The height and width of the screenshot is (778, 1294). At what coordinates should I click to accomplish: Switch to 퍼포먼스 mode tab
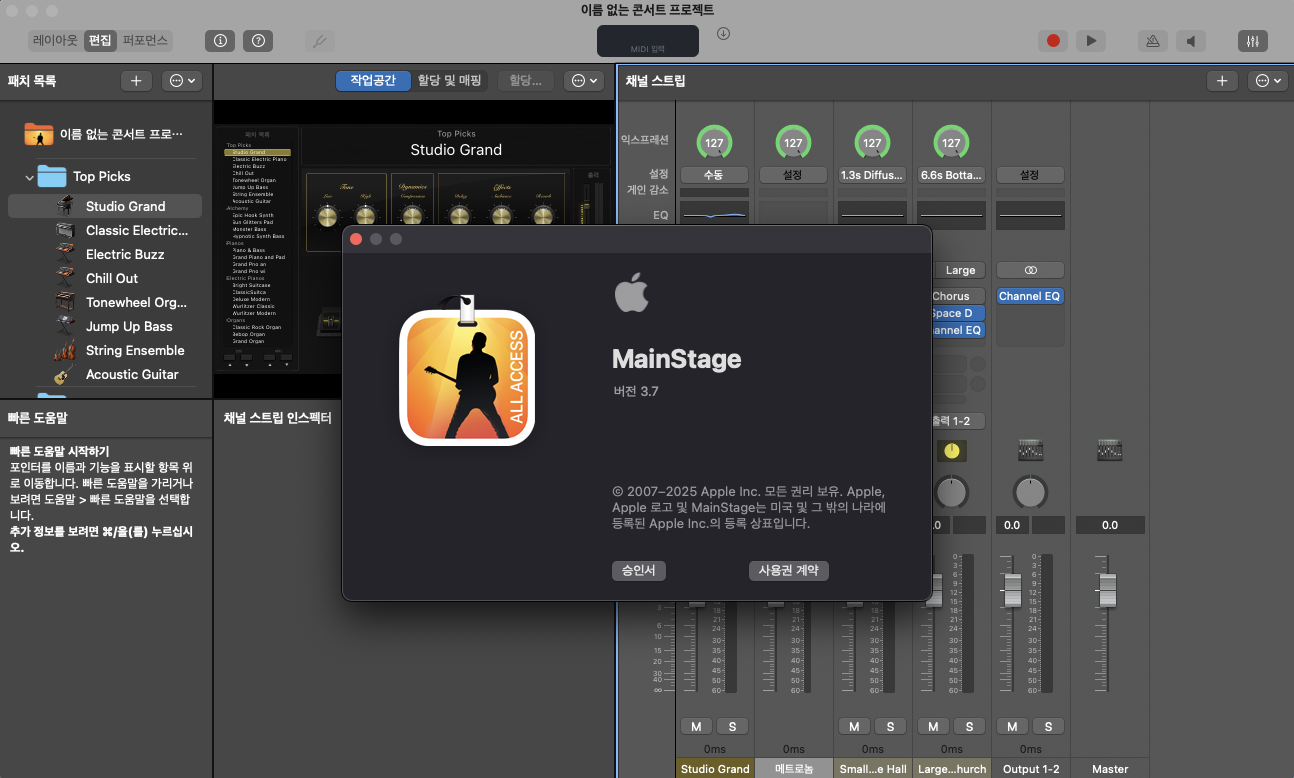[146, 41]
